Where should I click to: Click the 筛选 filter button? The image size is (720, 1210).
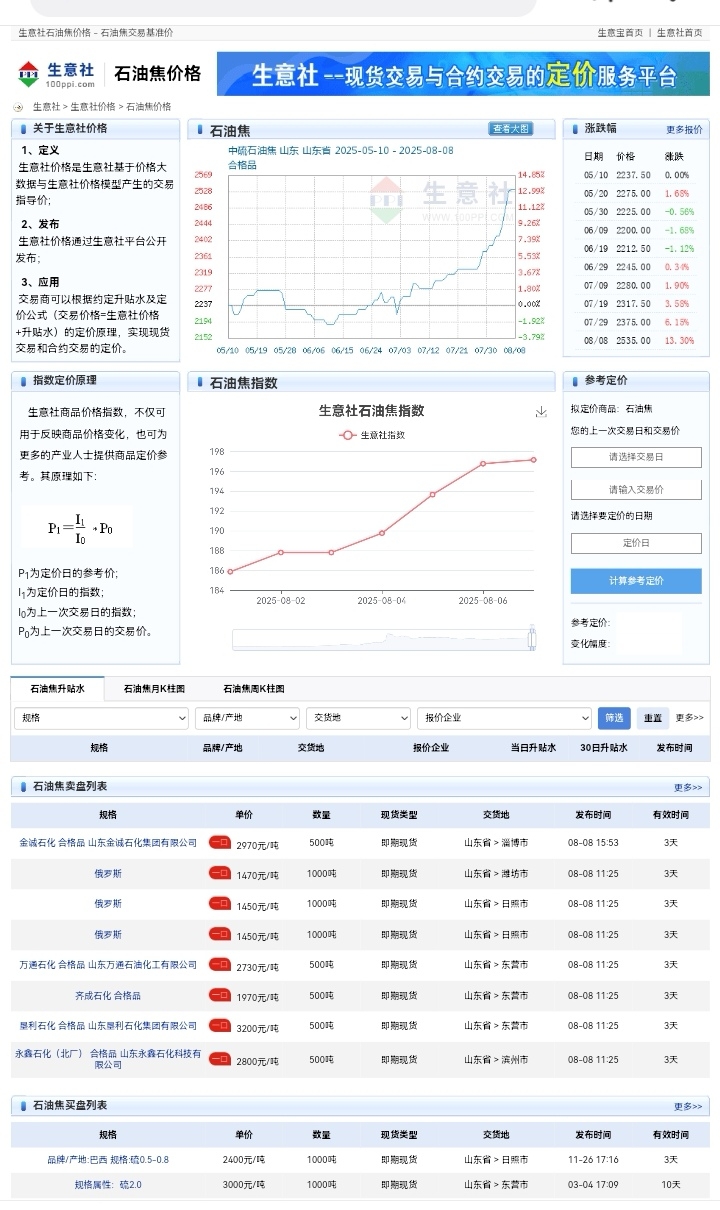[x=614, y=718]
